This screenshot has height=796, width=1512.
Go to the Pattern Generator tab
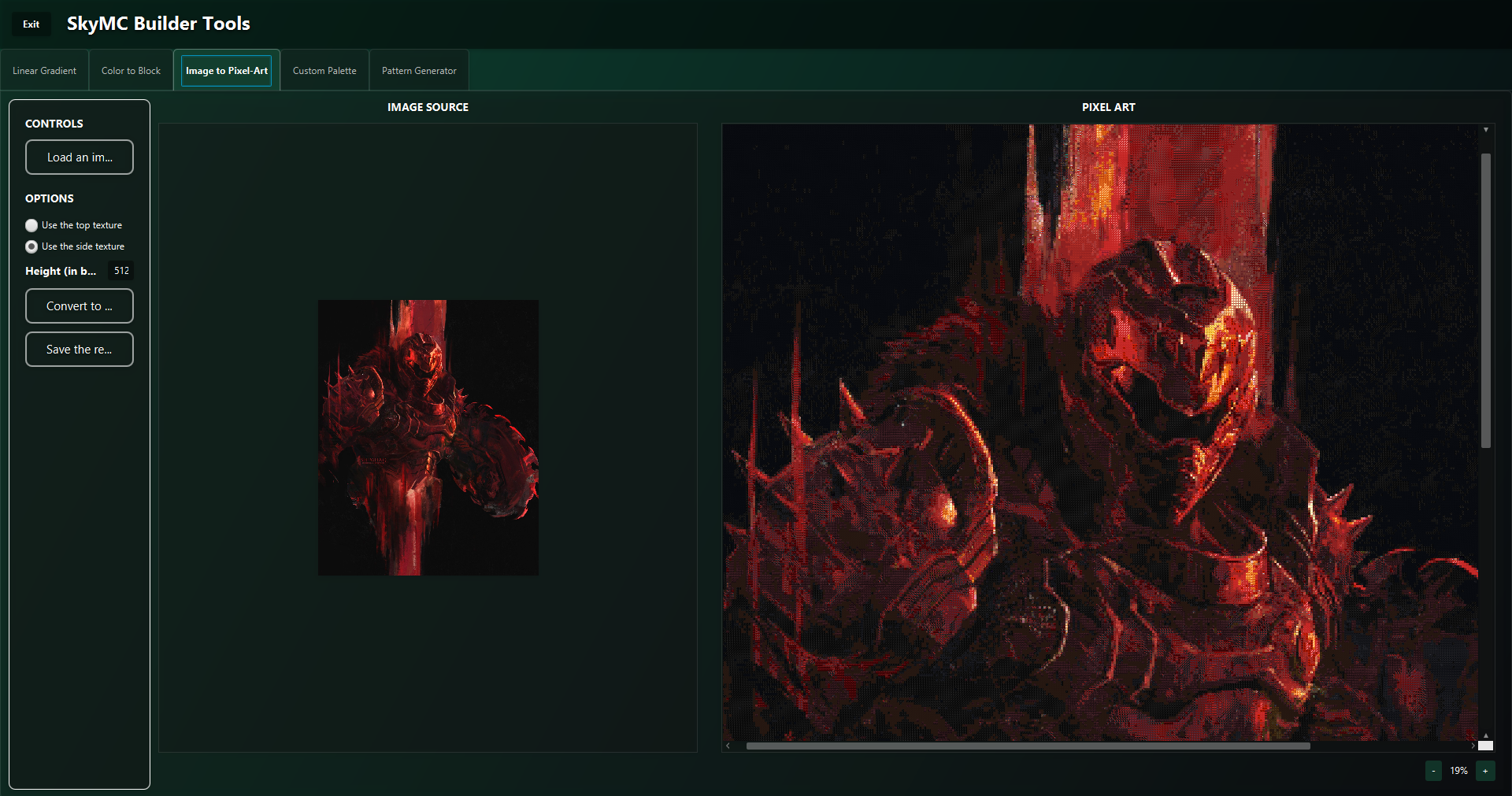(x=419, y=71)
